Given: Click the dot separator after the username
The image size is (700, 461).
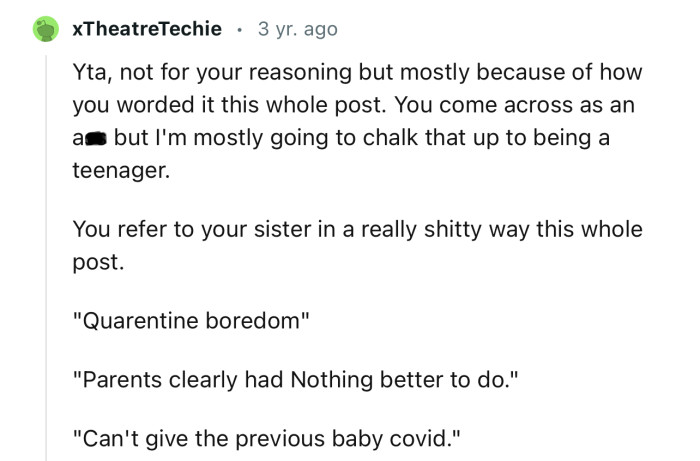Looking at the screenshot, I should click(x=239, y=30).
